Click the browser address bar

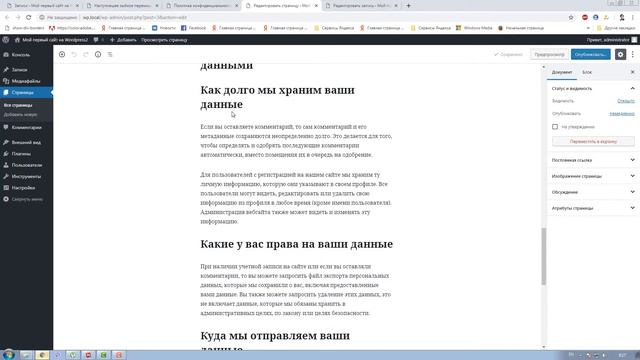(x=302, y=17)
